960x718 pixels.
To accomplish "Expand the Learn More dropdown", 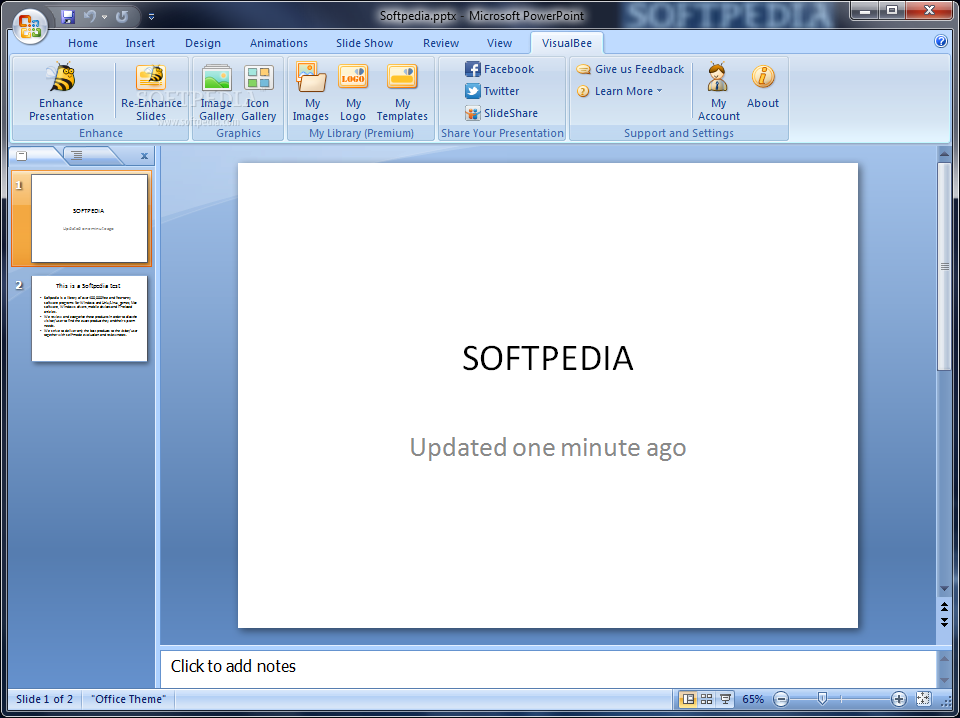I will coord(620,91).
